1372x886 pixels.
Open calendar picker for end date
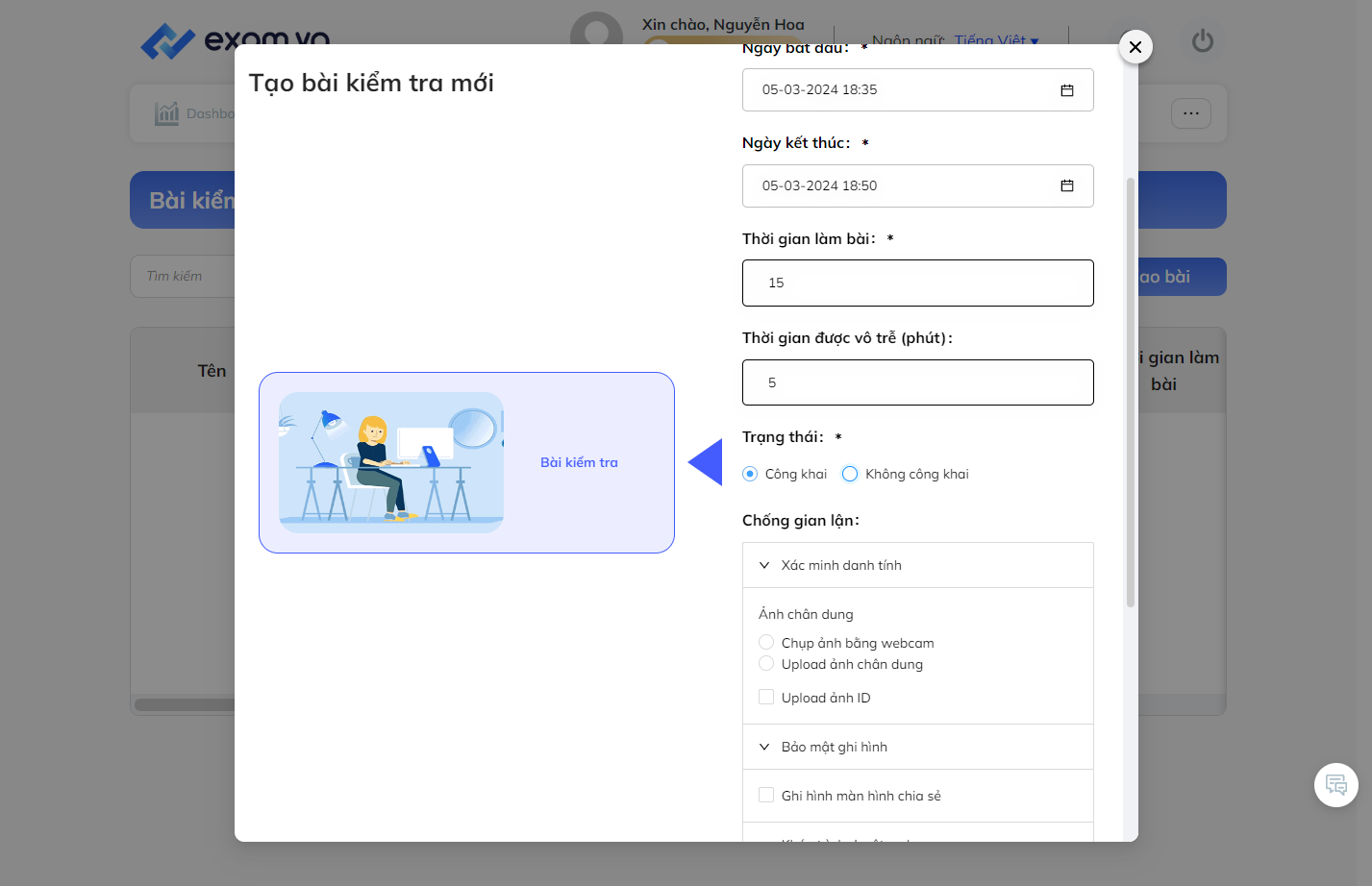point(1067,185)
